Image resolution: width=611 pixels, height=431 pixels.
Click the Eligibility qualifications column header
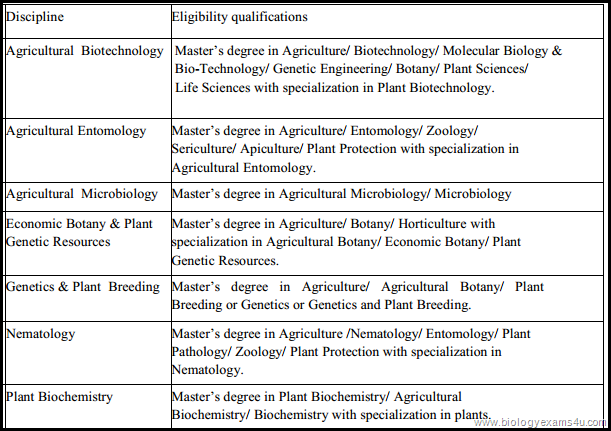click(239, 17)
